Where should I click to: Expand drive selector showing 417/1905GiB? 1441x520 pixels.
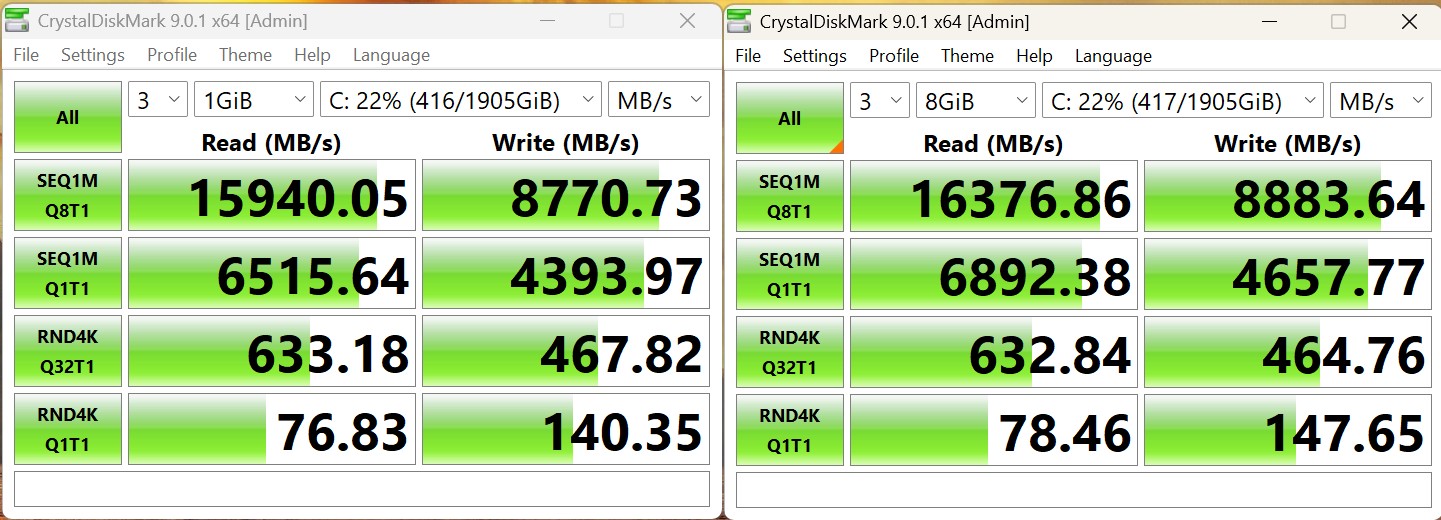coord(1183,101)
